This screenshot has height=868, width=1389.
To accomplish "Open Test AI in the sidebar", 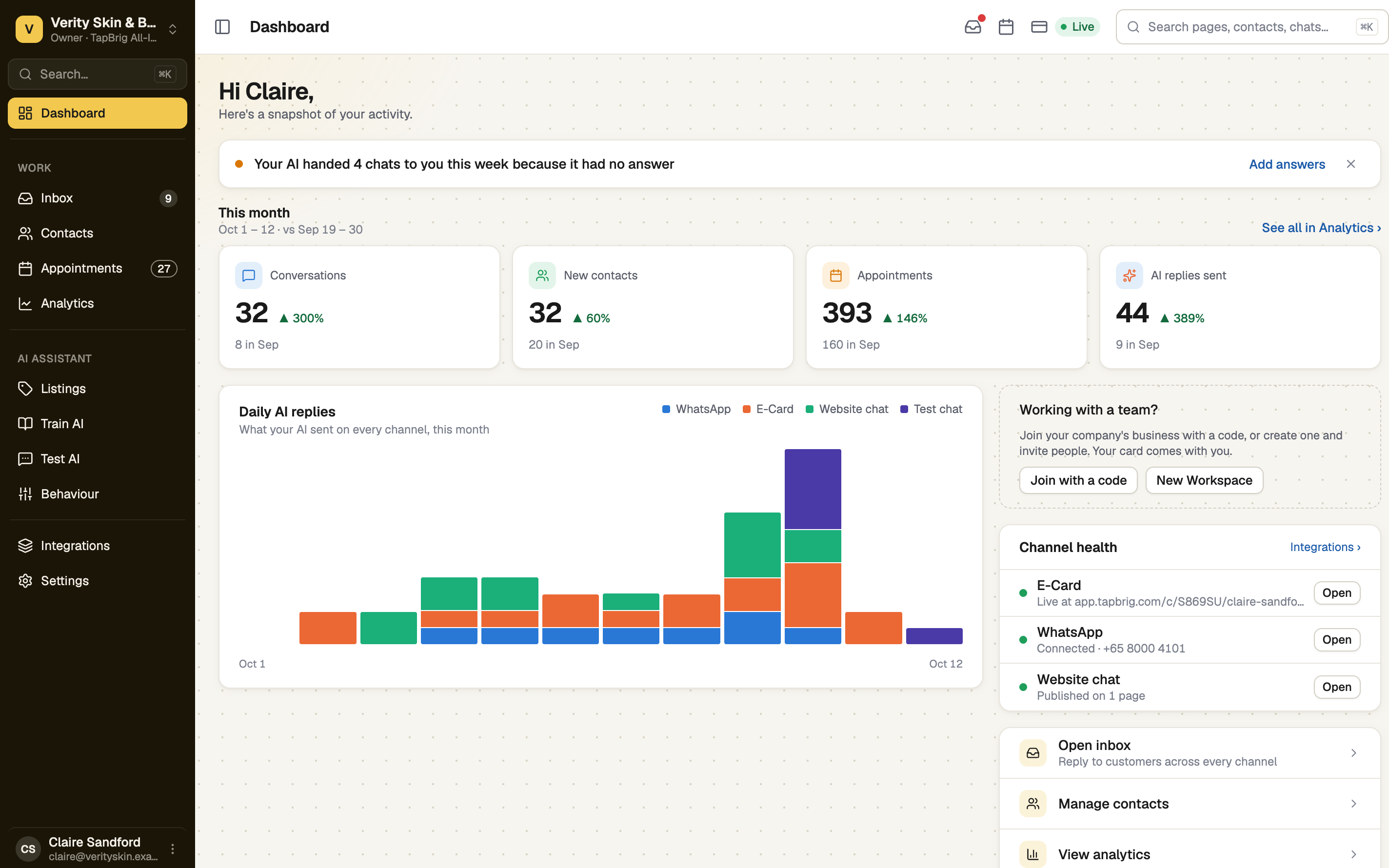I will [x=97, y=459].
